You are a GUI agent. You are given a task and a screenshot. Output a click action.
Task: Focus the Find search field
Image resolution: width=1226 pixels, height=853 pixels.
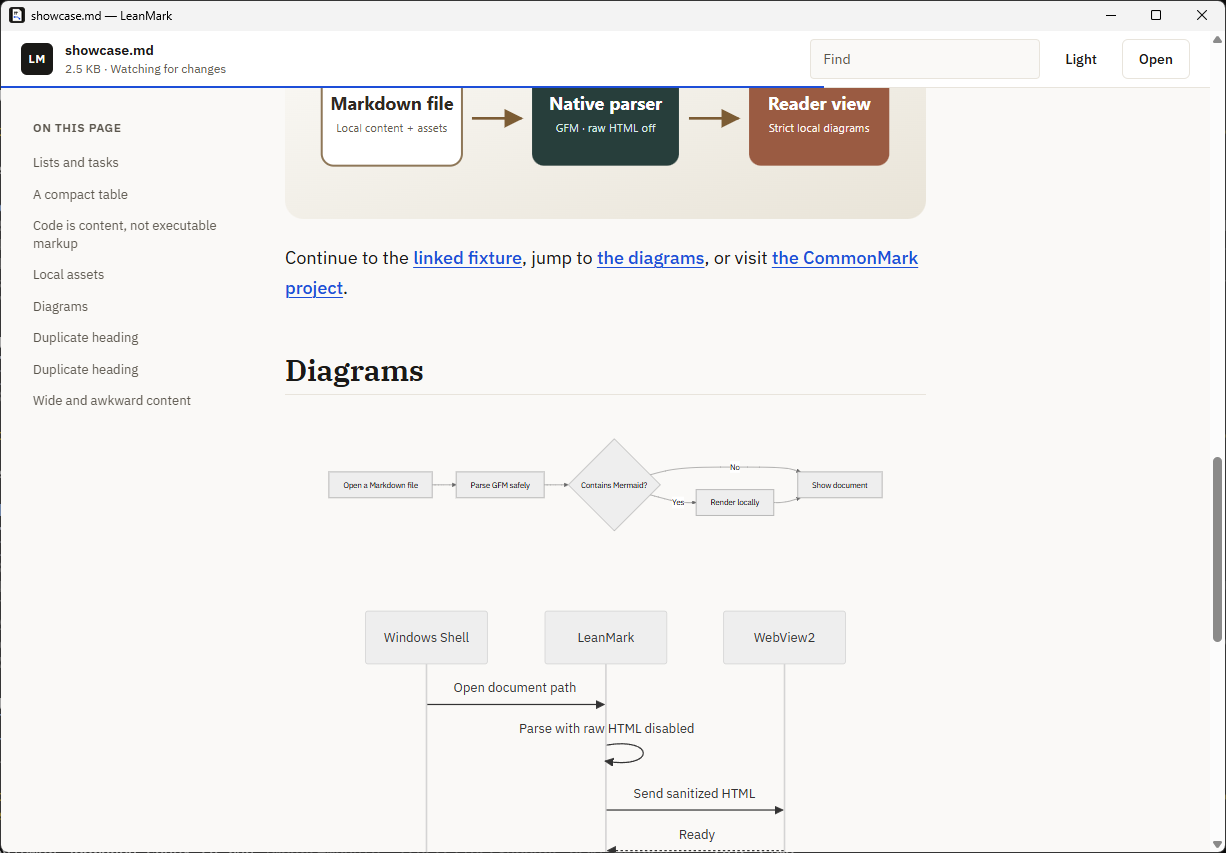click(x=925, y=59)
